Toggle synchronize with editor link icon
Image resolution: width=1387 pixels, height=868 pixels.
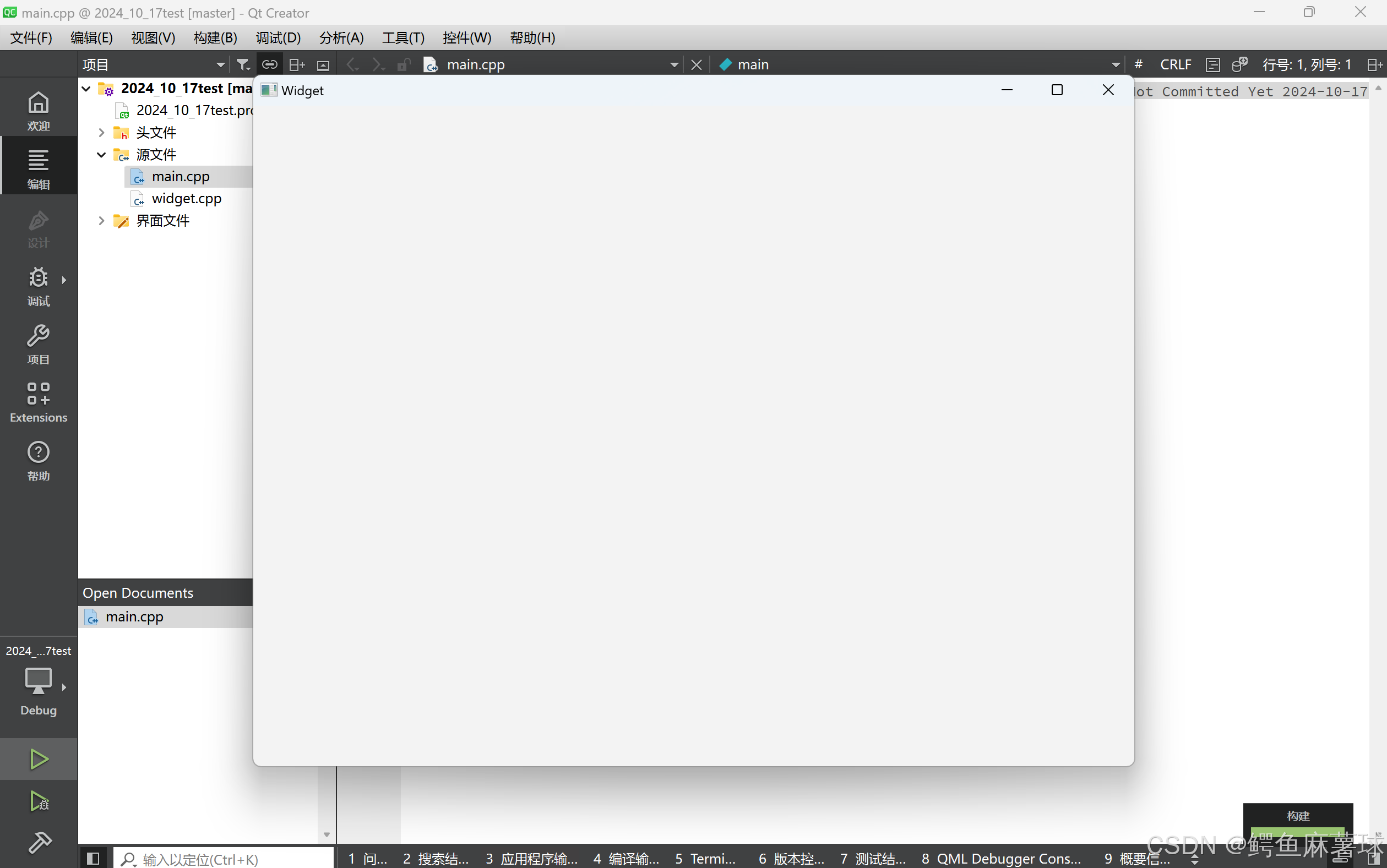(270, 65)
